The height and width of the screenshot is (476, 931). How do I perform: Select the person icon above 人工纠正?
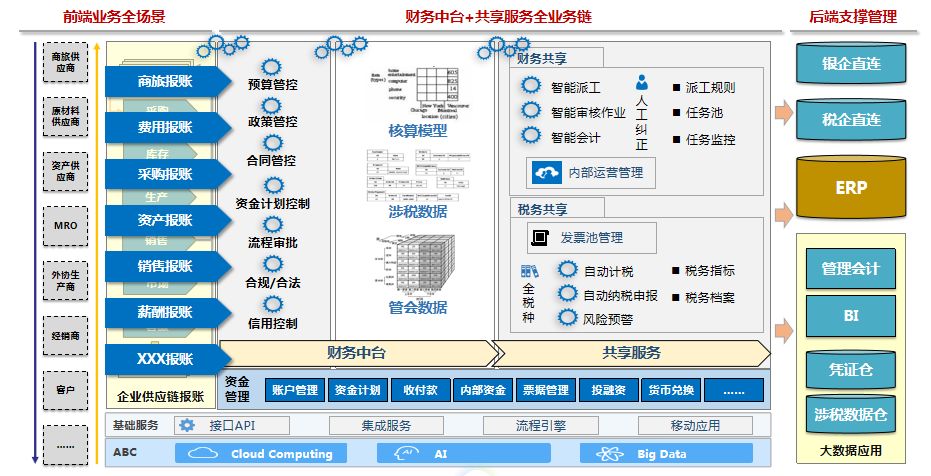click(641, 85)
